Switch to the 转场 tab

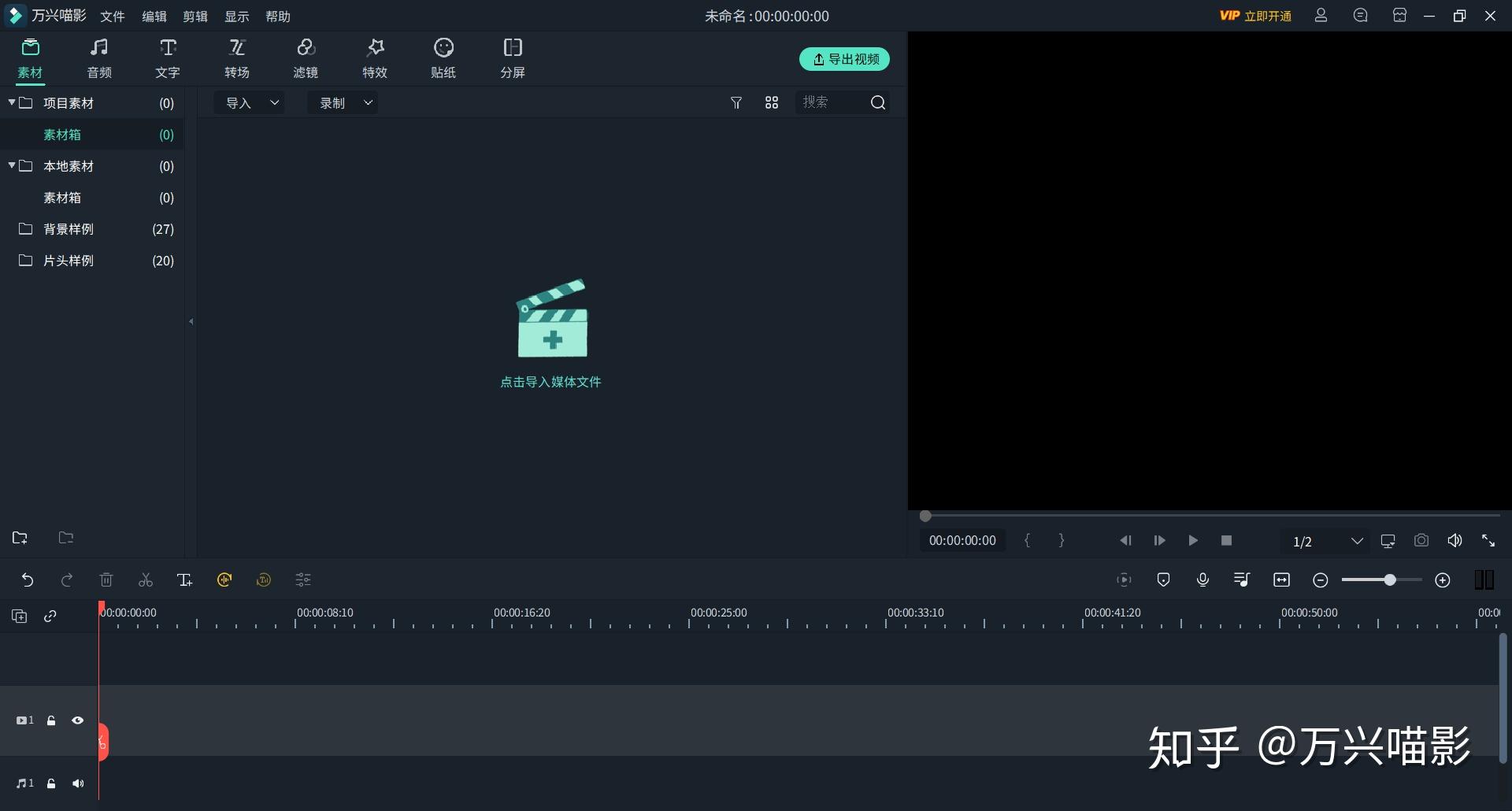coord(237,58)
